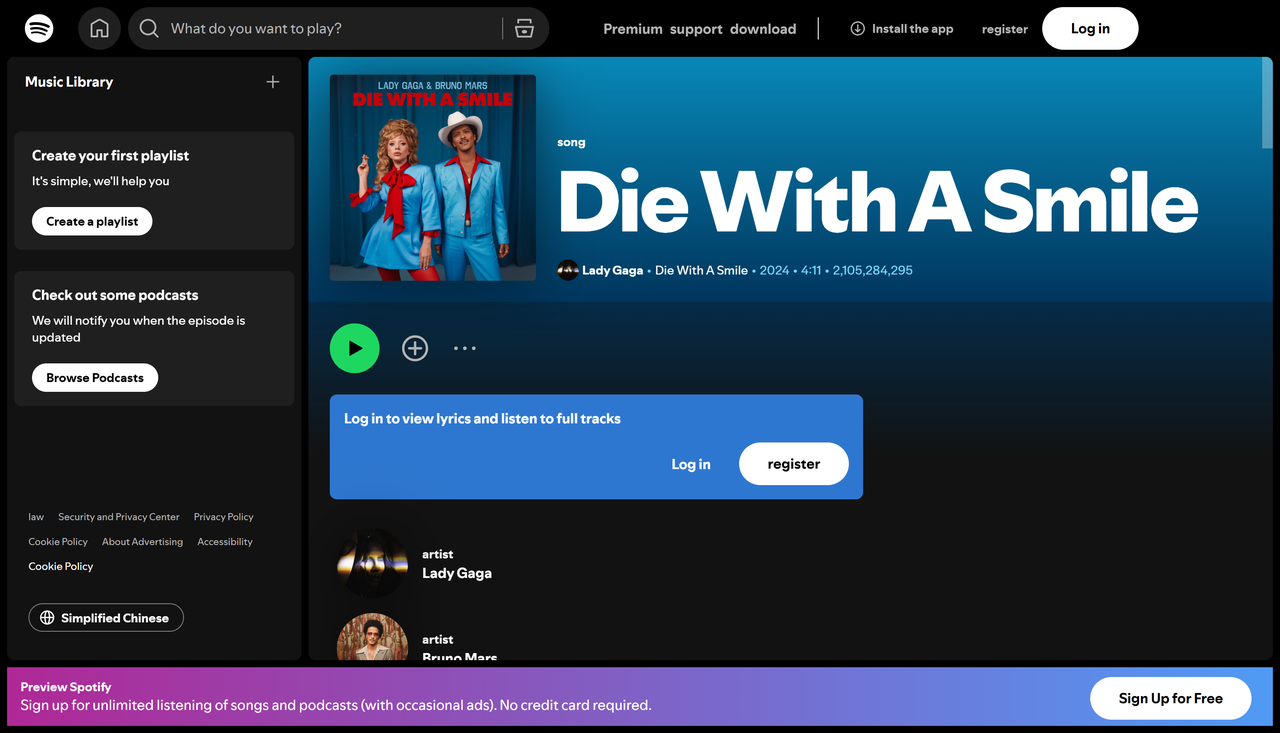
Task: Open the three-dot more options menu
Action: [465, 348]
